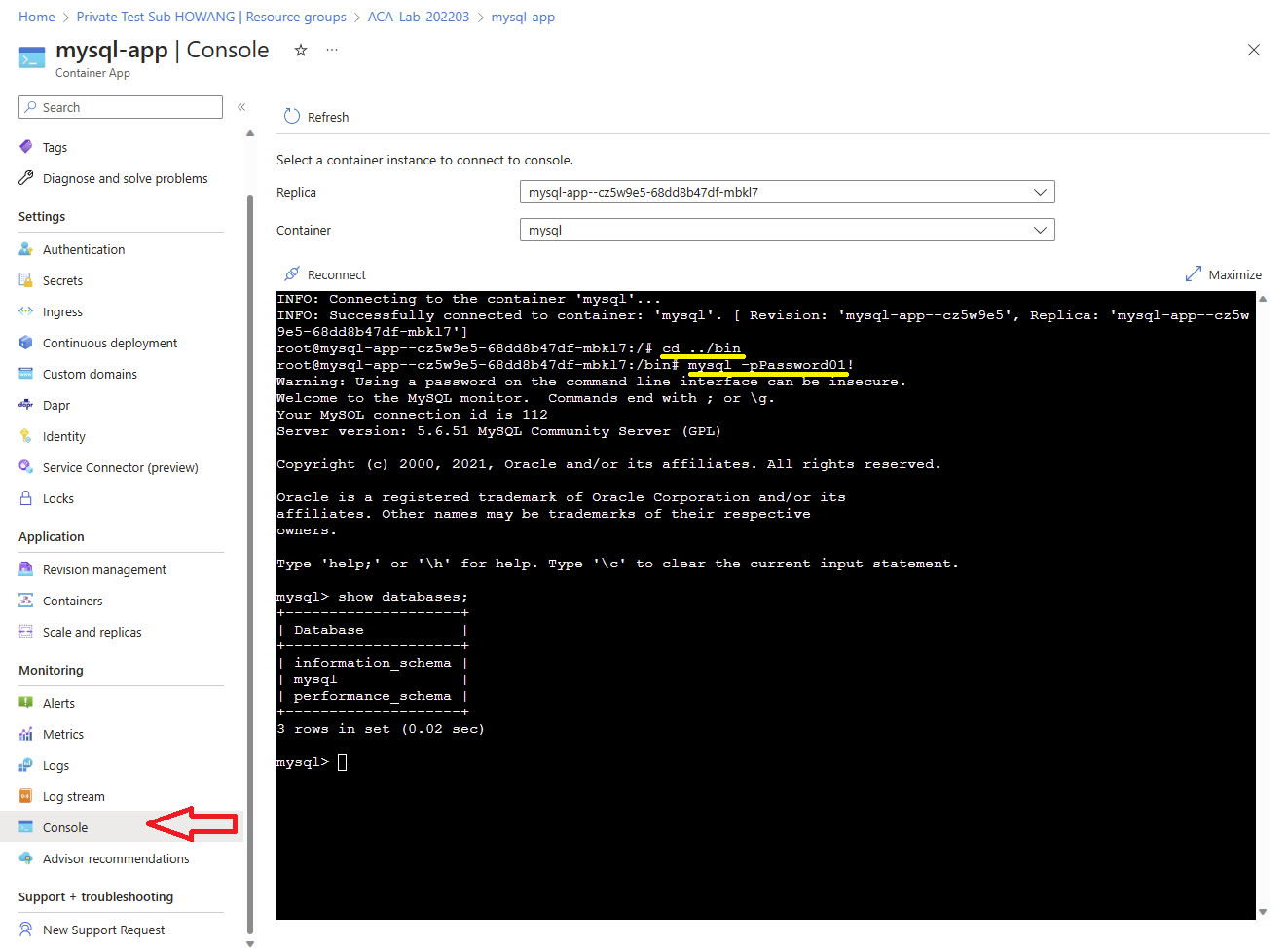Viewport: 1288px width, 948px height.
Task: Collapse the sidebar with the double chevron
Action: (x=241, y=107)
